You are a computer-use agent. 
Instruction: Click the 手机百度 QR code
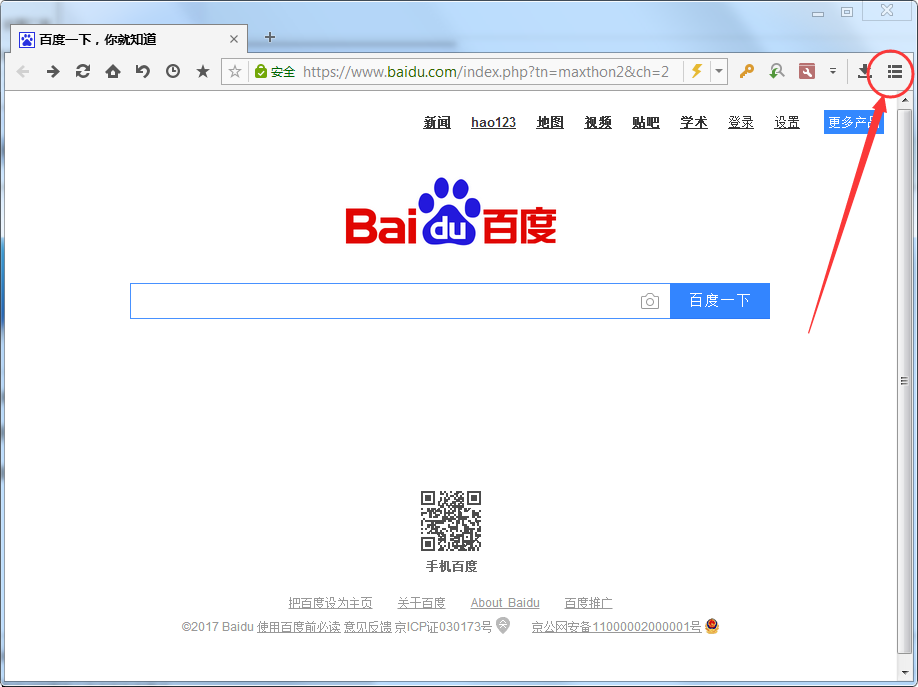tap(451, 521)
